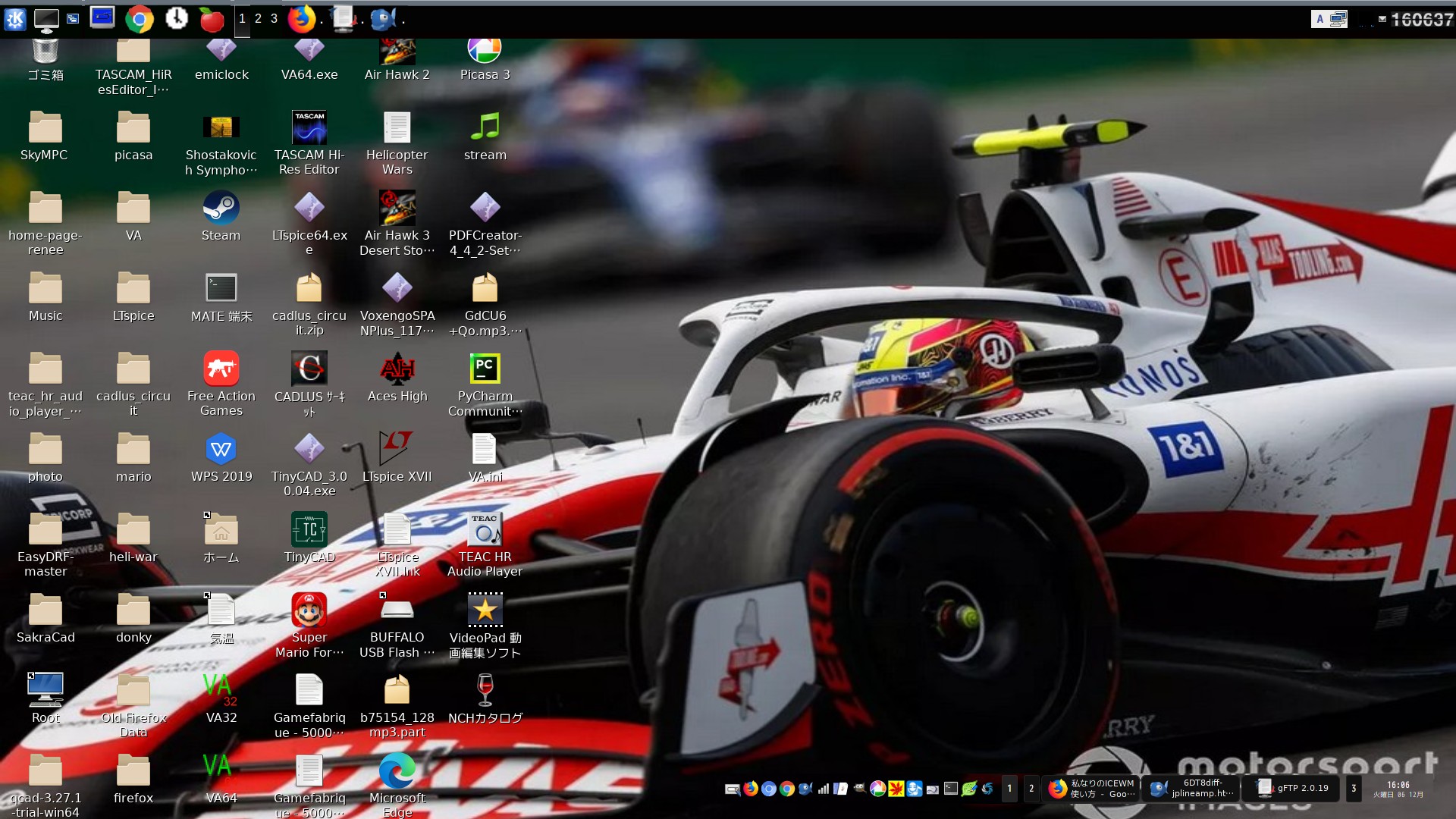Activate the show desktop button
Viewport: 1456px width, 819px height.
click(x=48, y=19)
